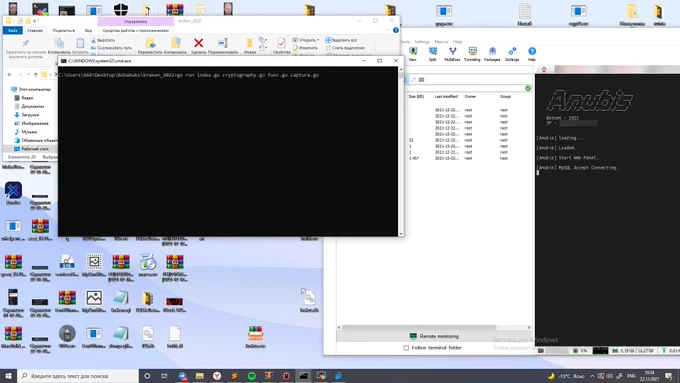Sort by Last modified column header

pos(446,96)
